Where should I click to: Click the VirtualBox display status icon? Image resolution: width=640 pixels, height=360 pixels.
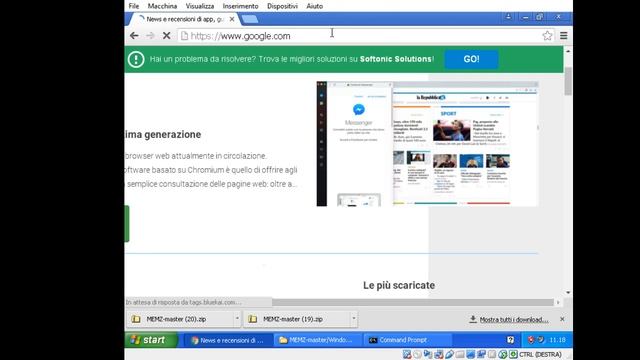click(471, 354)
